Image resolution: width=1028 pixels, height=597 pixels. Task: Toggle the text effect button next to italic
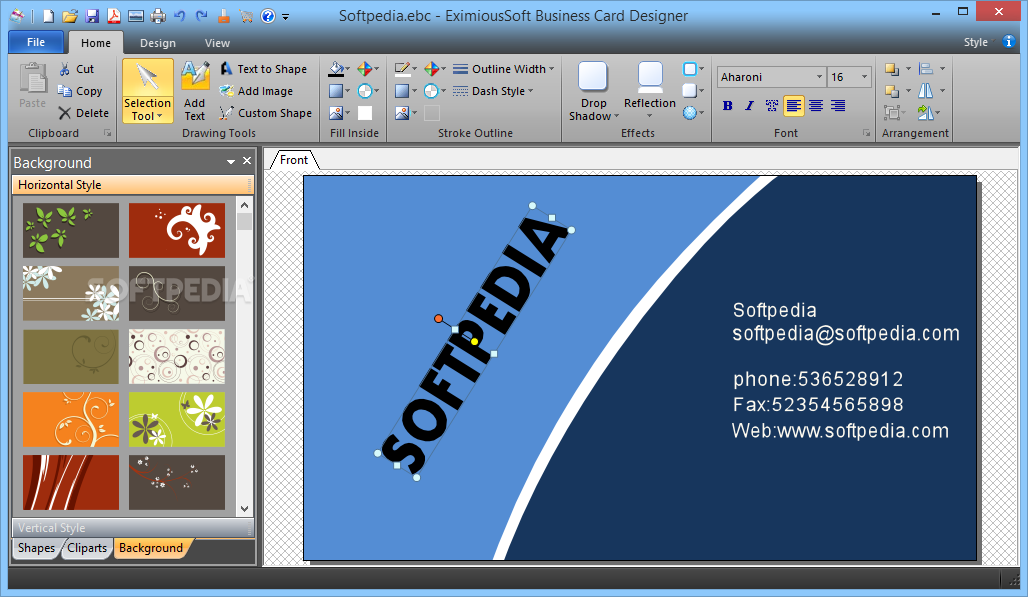pyautogui.click(x=772, y=106)
